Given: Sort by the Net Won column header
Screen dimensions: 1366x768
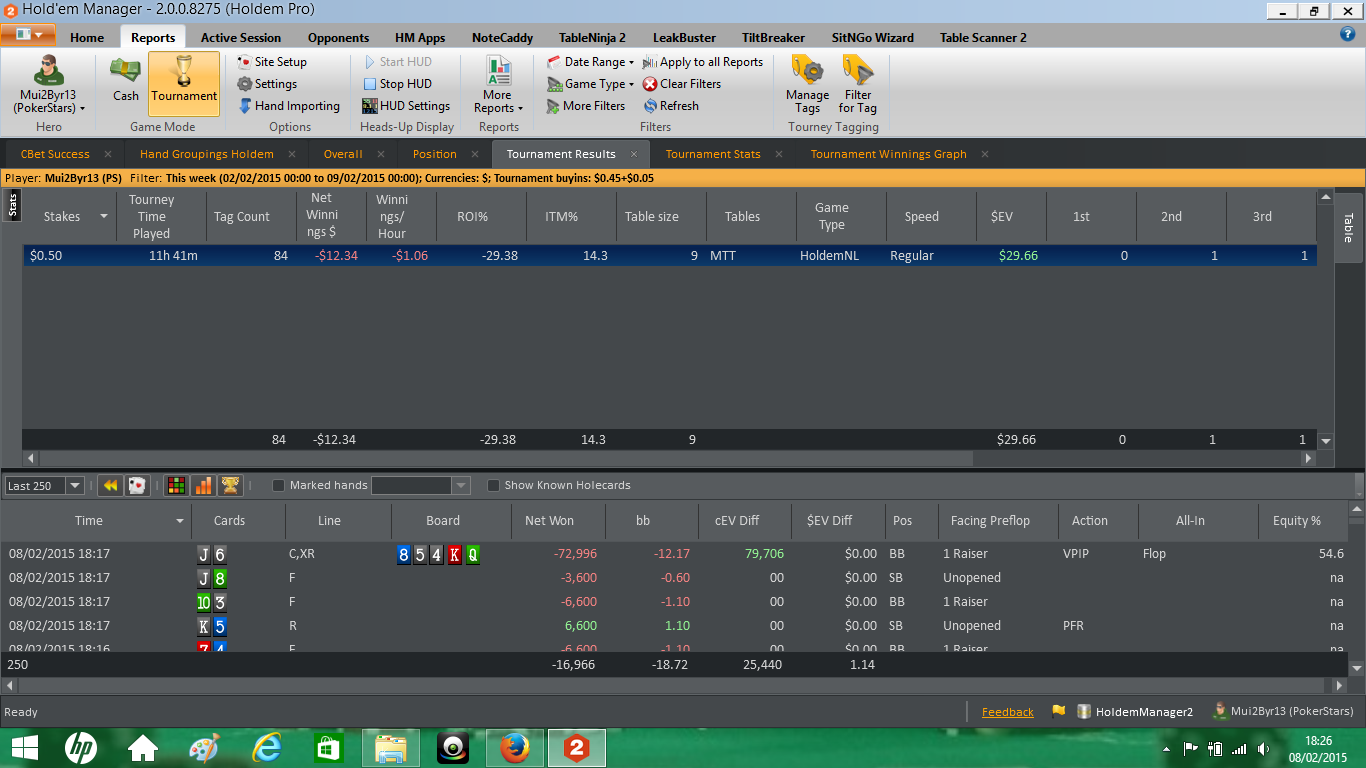Looking at the screenshot, I should tap(549, 521).
